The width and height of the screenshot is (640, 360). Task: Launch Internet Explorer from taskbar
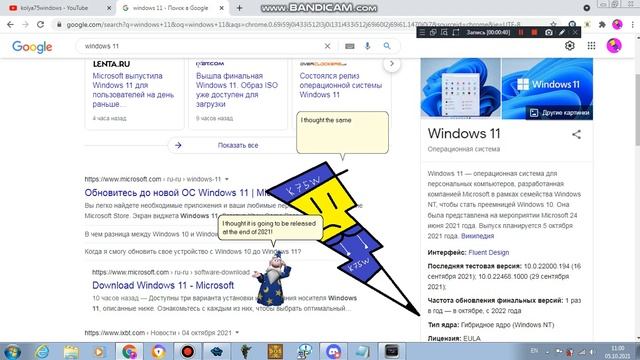42,351
